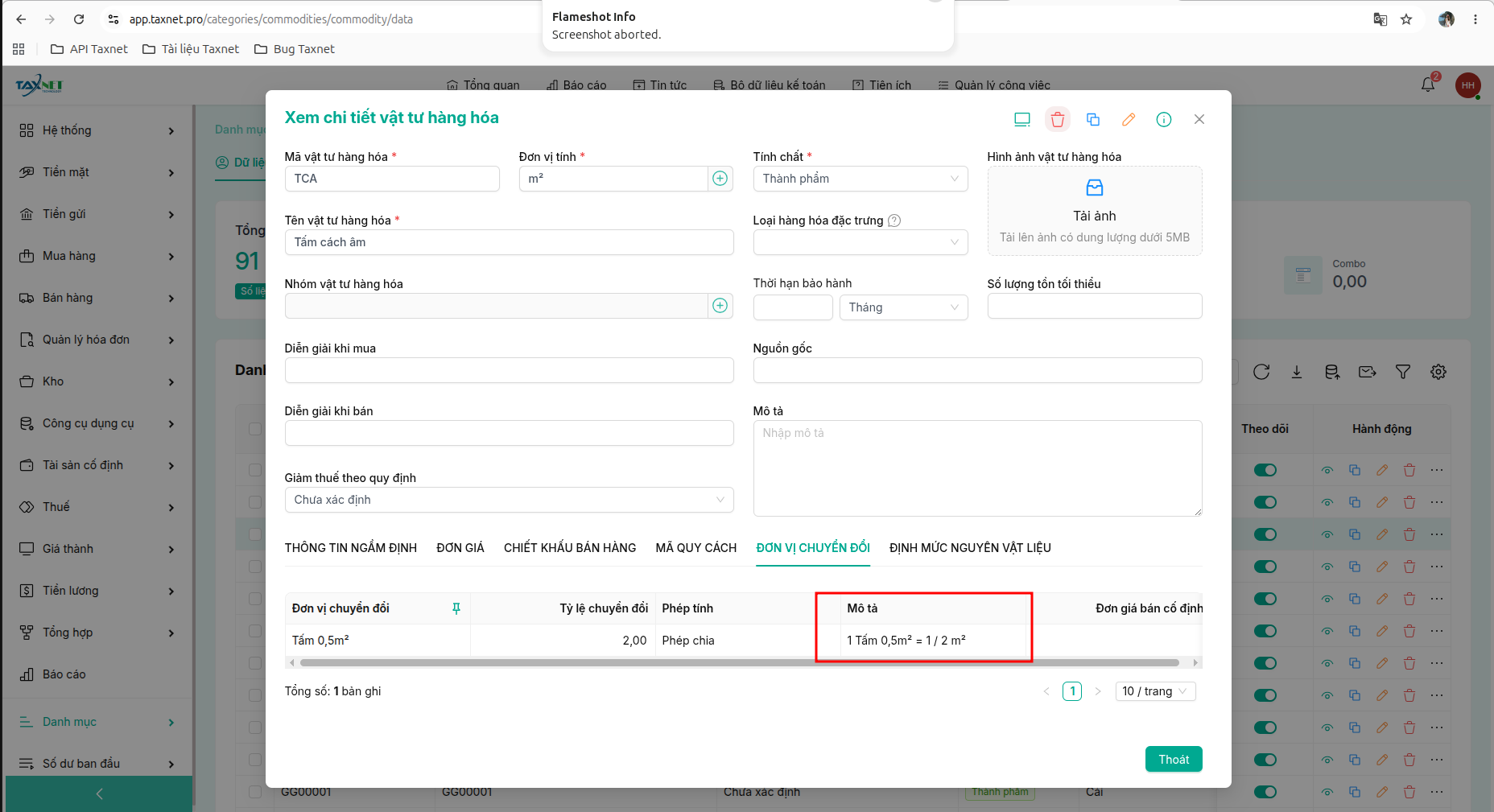Click the info circle icon in dialog header
The image size is (1494, 812).
pyautogui.click(x=1163, y=119)
